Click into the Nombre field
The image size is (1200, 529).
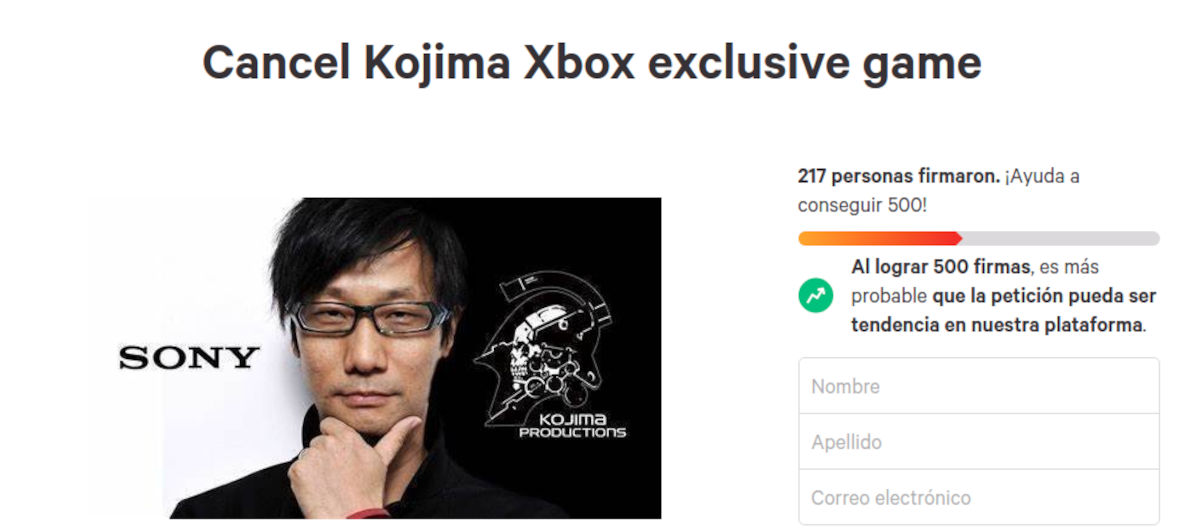[978, 386]
